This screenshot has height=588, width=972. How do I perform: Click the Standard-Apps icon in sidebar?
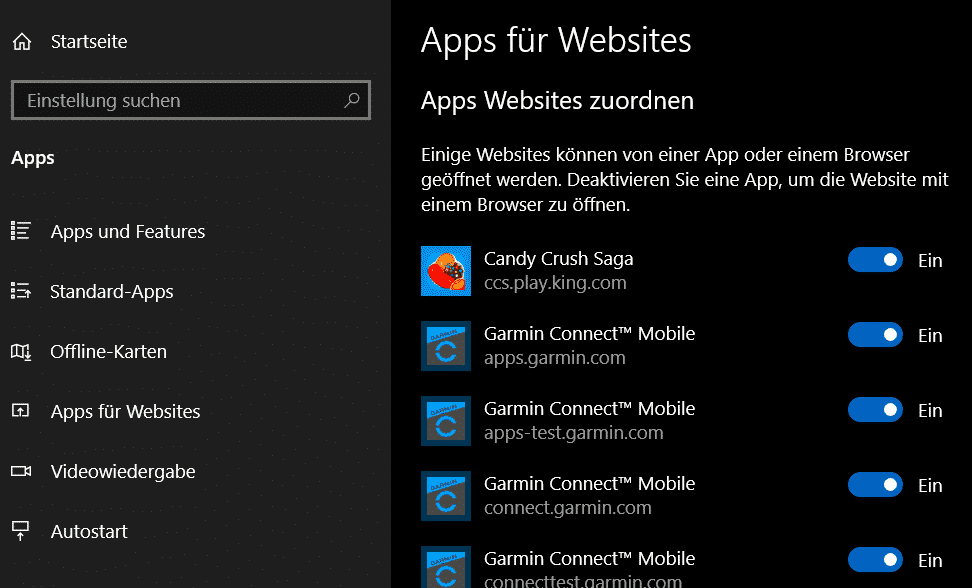[21, 292]
